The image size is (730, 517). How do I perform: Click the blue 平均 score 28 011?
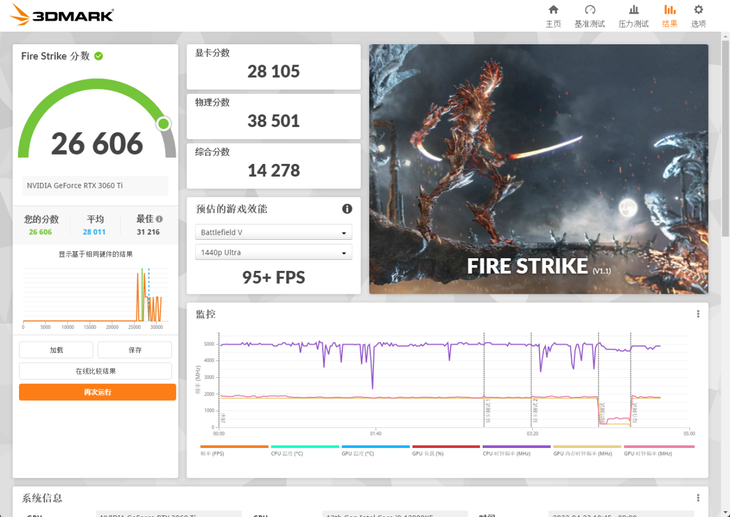click(x=94, y=232)
